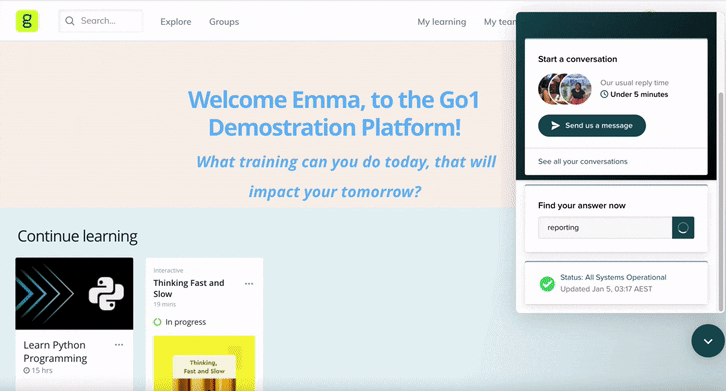Click the green Go1 logo
The width and height of the screenshot is (726, 391).
pyautogui.click(x=27, y=21)
